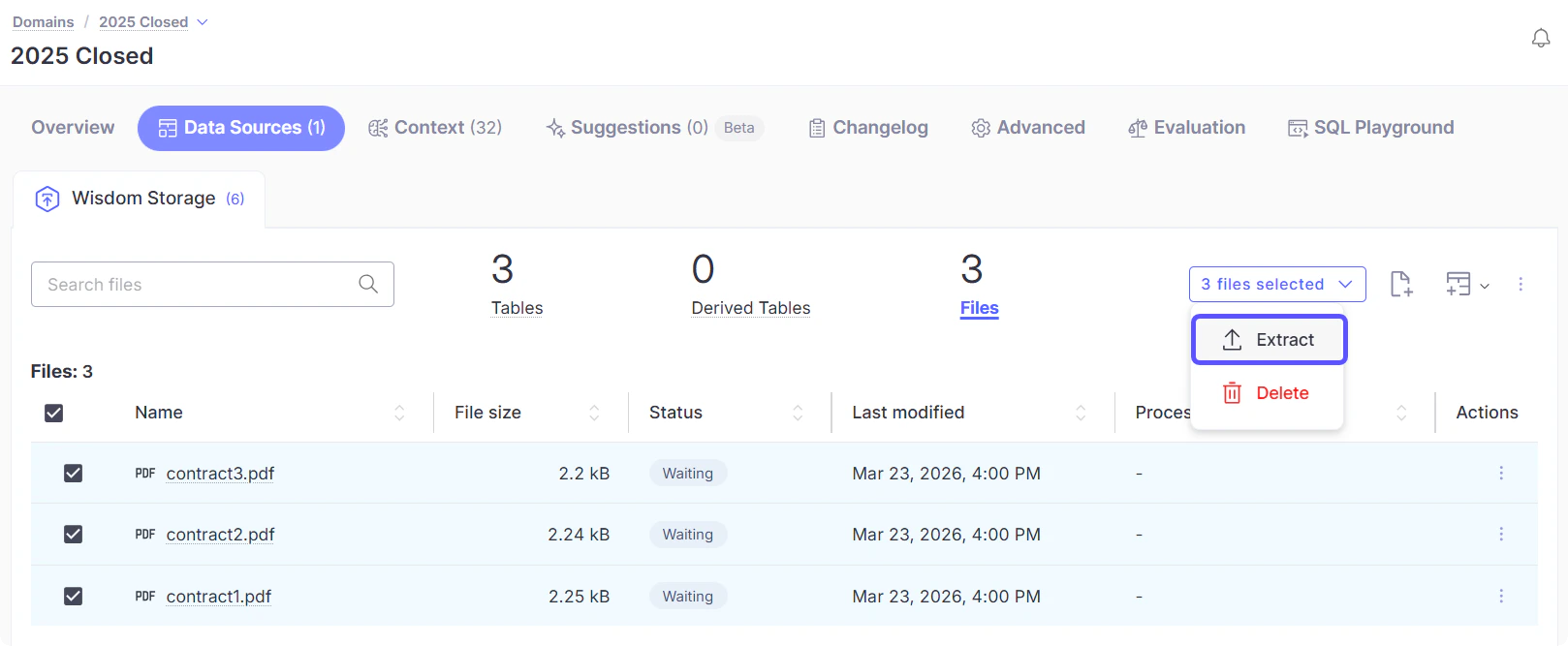Click the 2025 Closed breadcrumb link

pyautogui.click(x=143, y=22)
